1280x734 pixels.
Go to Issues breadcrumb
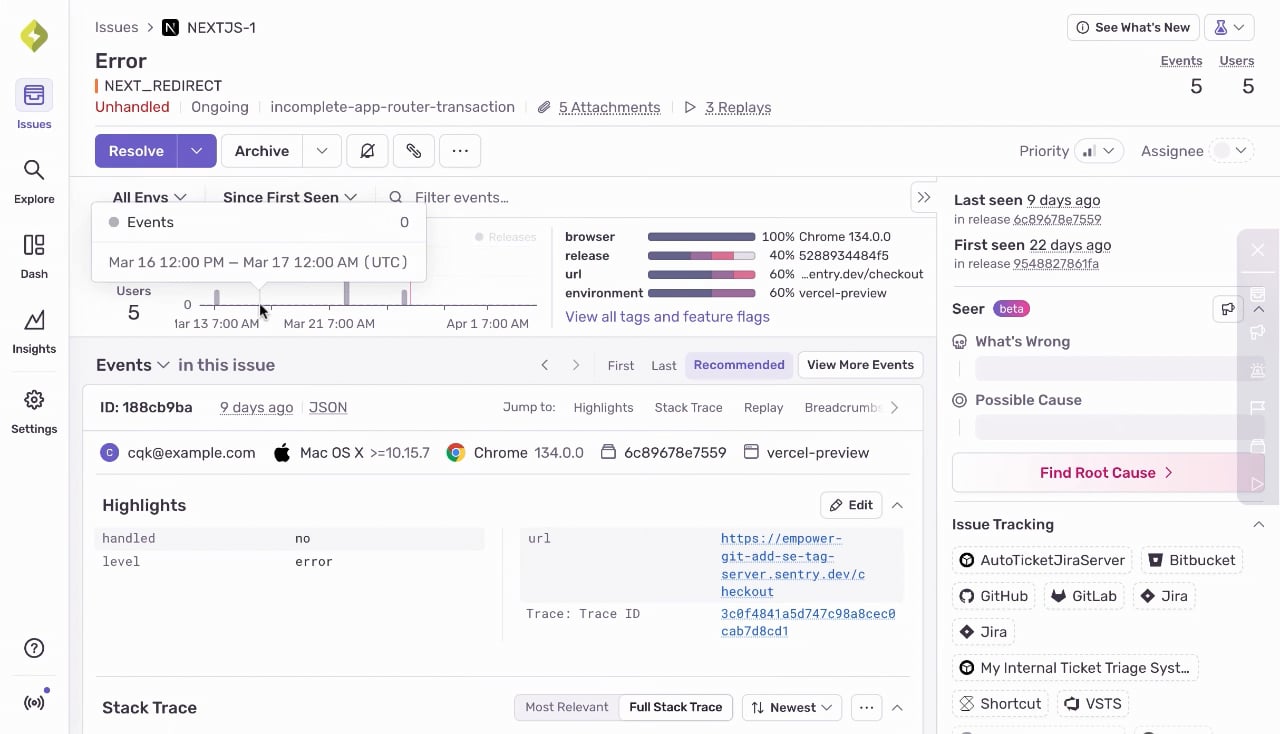pyautogui.click(x=117, y=27)
